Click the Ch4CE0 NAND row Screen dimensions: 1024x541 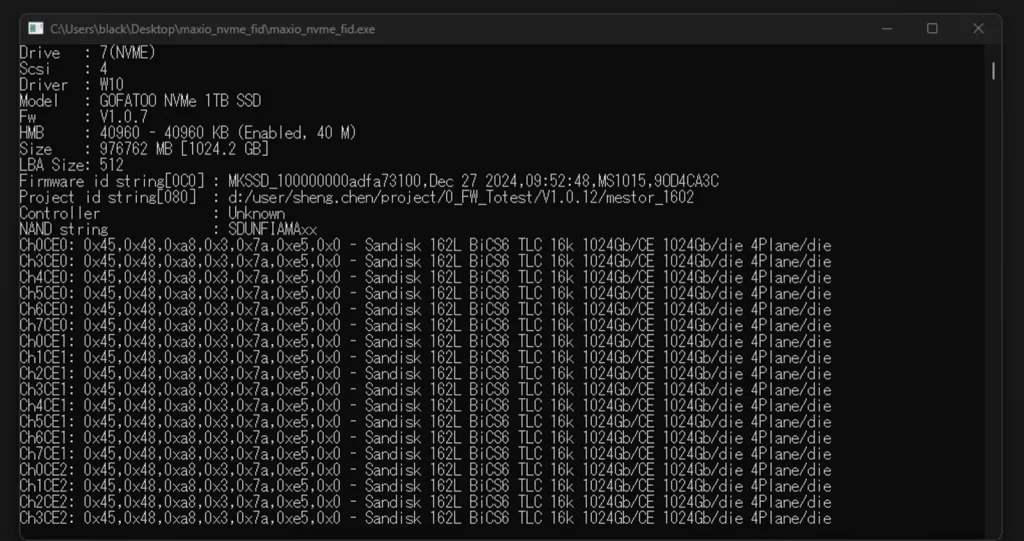pos(425,278)
